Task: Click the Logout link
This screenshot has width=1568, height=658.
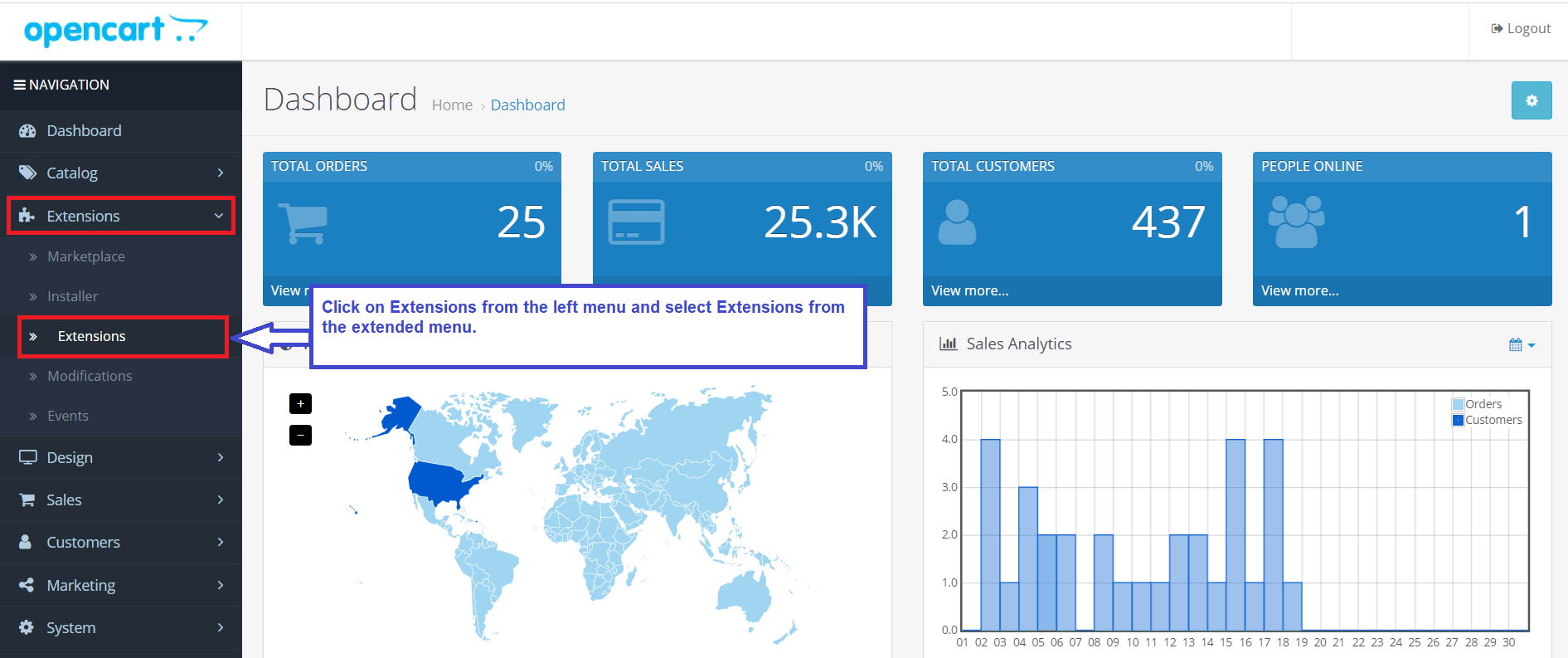Action: tap(1521, 29)
